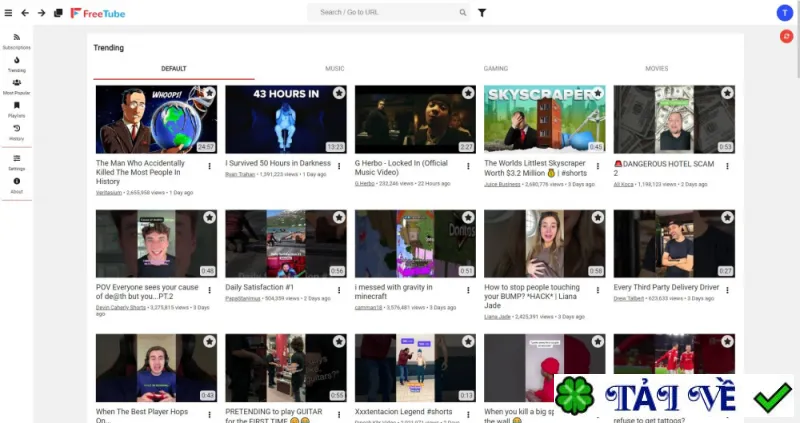This screenshot has width=800, height=423.
Task: Open Most Popular in the sidebar
Action: [16, 87]
